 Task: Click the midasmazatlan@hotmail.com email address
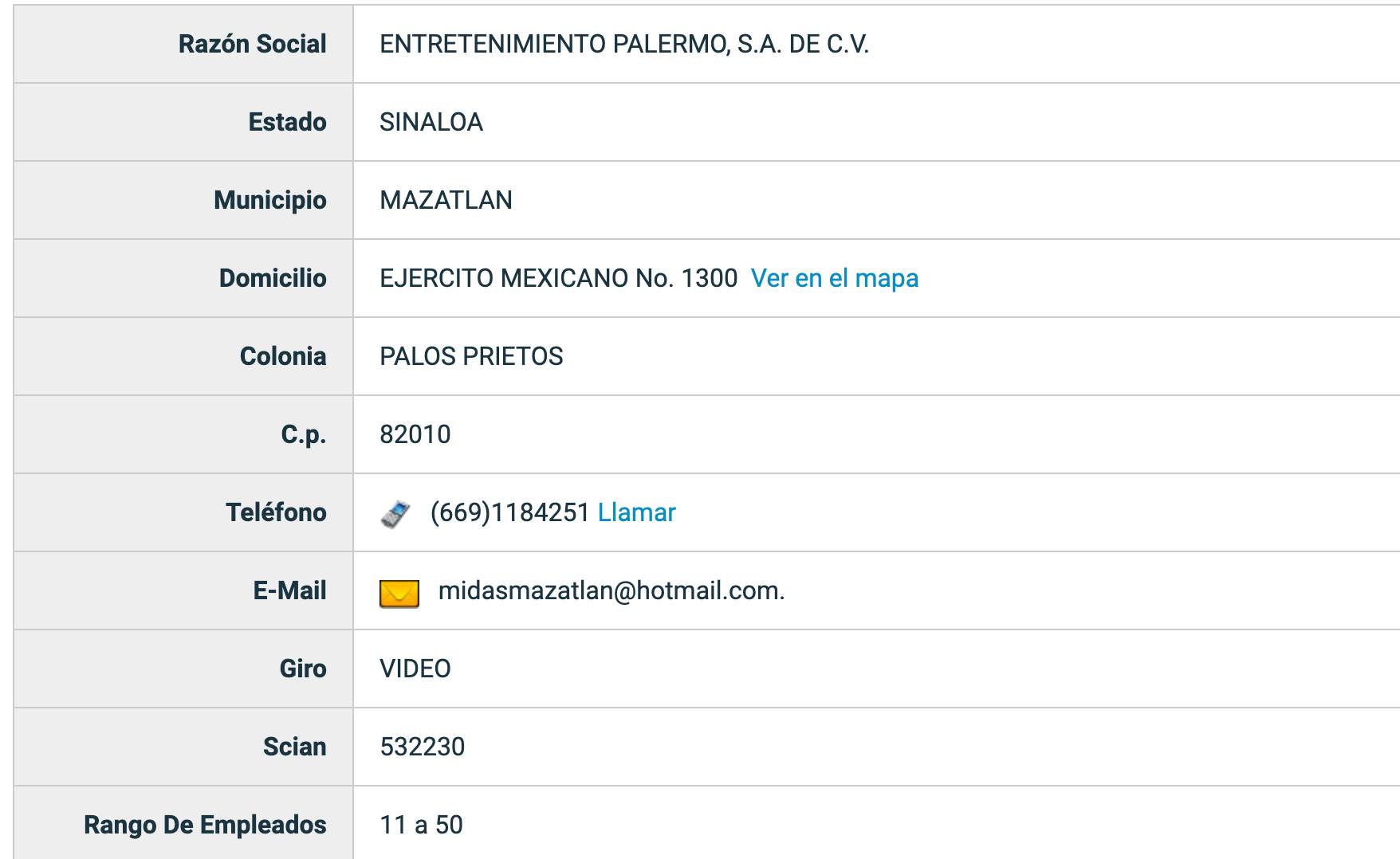pos(611,590)
